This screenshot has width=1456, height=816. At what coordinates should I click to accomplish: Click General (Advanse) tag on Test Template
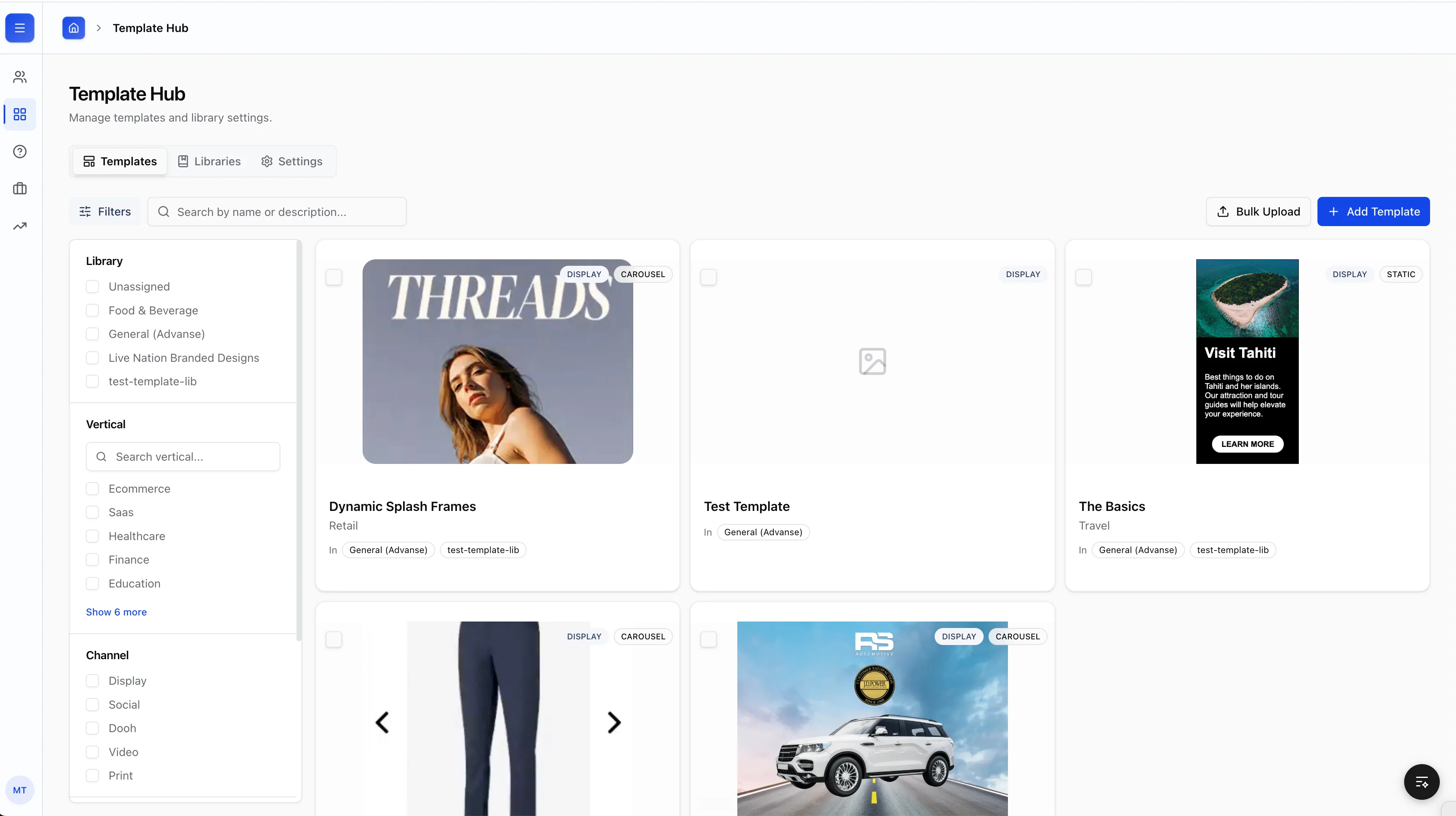click(x=763, y=532)
